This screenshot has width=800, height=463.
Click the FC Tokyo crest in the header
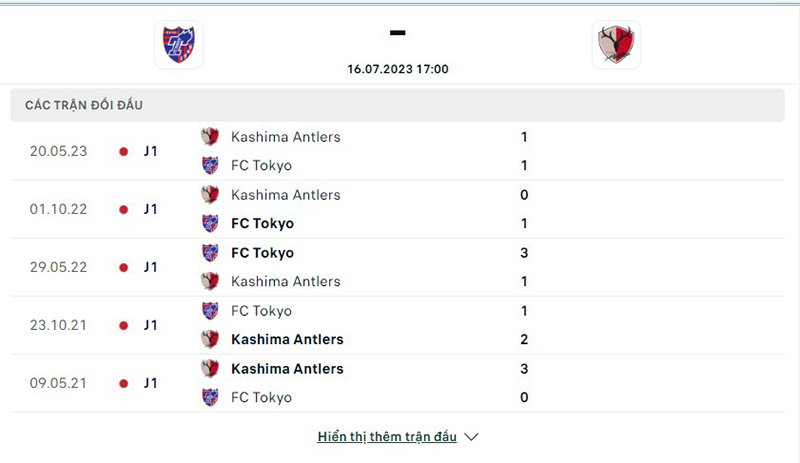coord(179,44)
